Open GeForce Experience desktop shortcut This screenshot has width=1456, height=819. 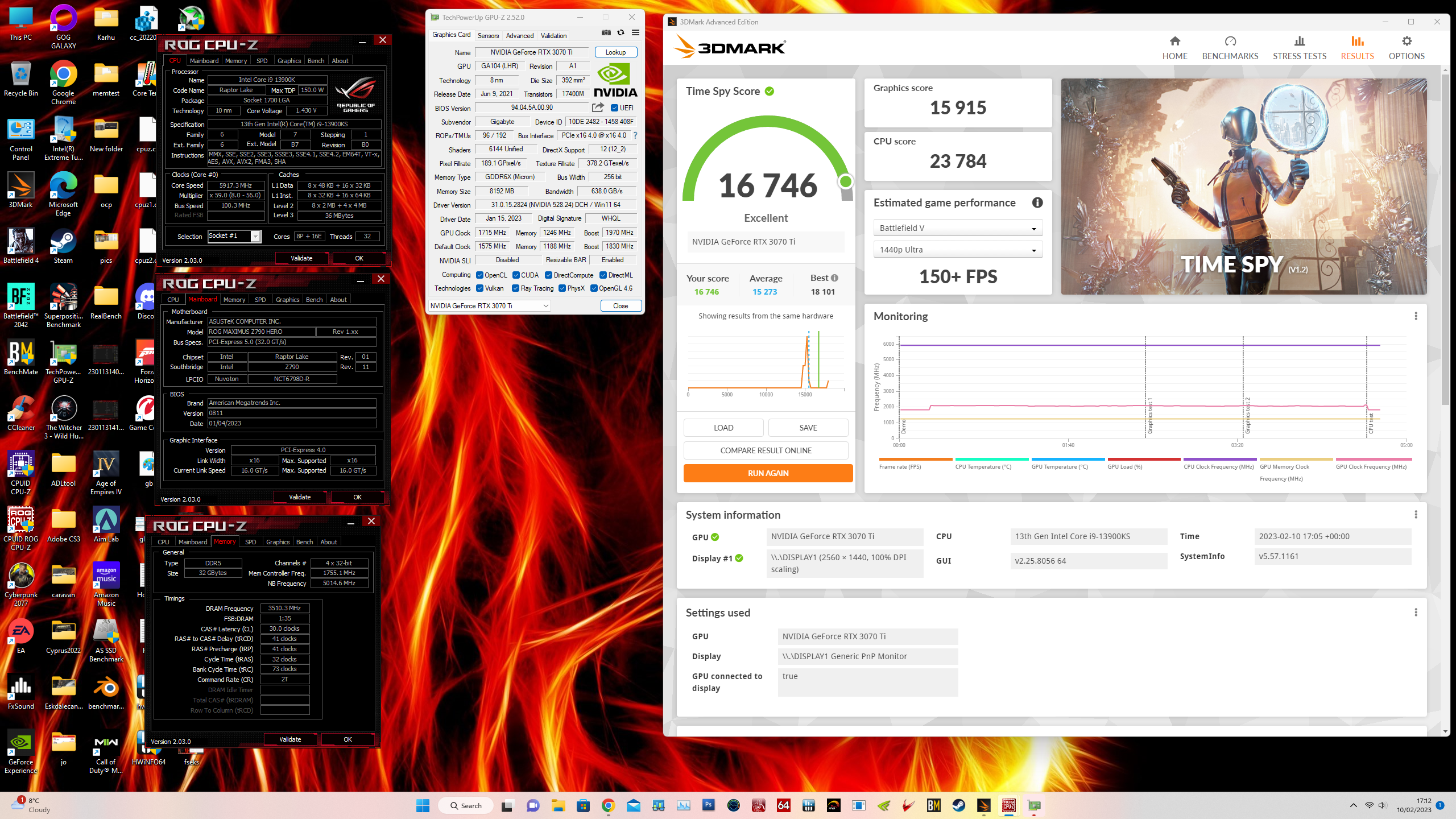(x=21, y=752)
